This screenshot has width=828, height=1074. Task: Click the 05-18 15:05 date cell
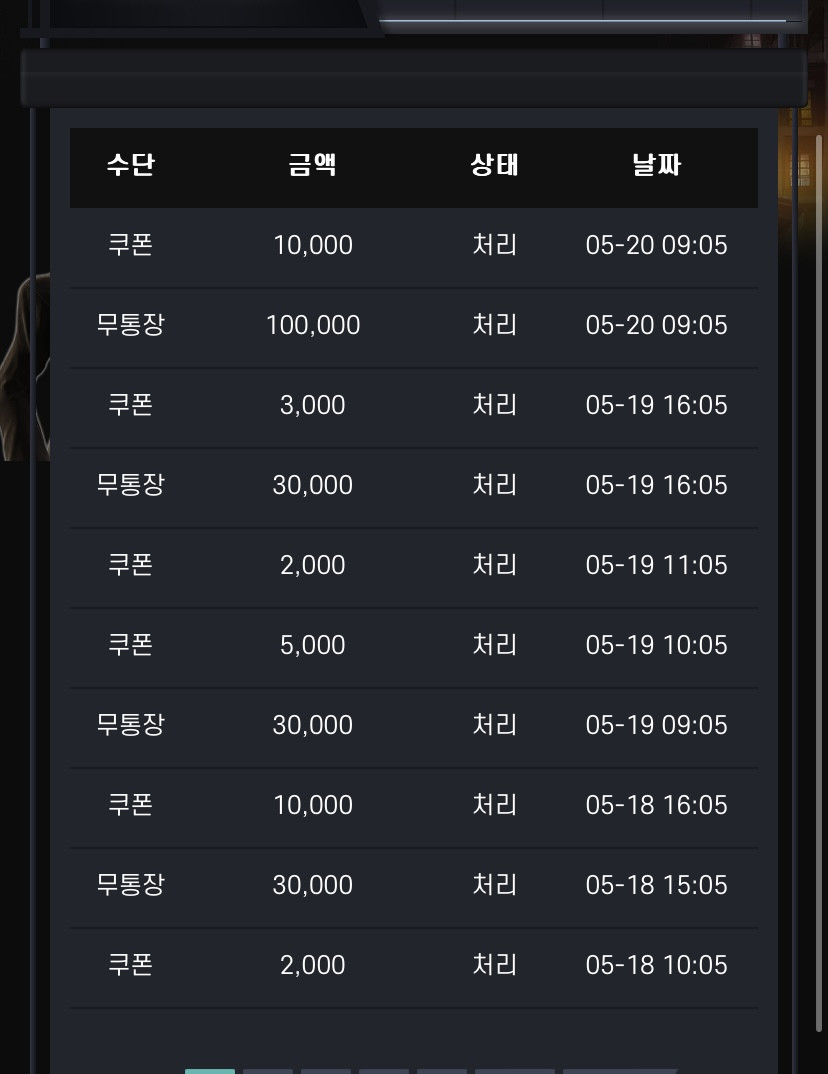tap(656, 885)
